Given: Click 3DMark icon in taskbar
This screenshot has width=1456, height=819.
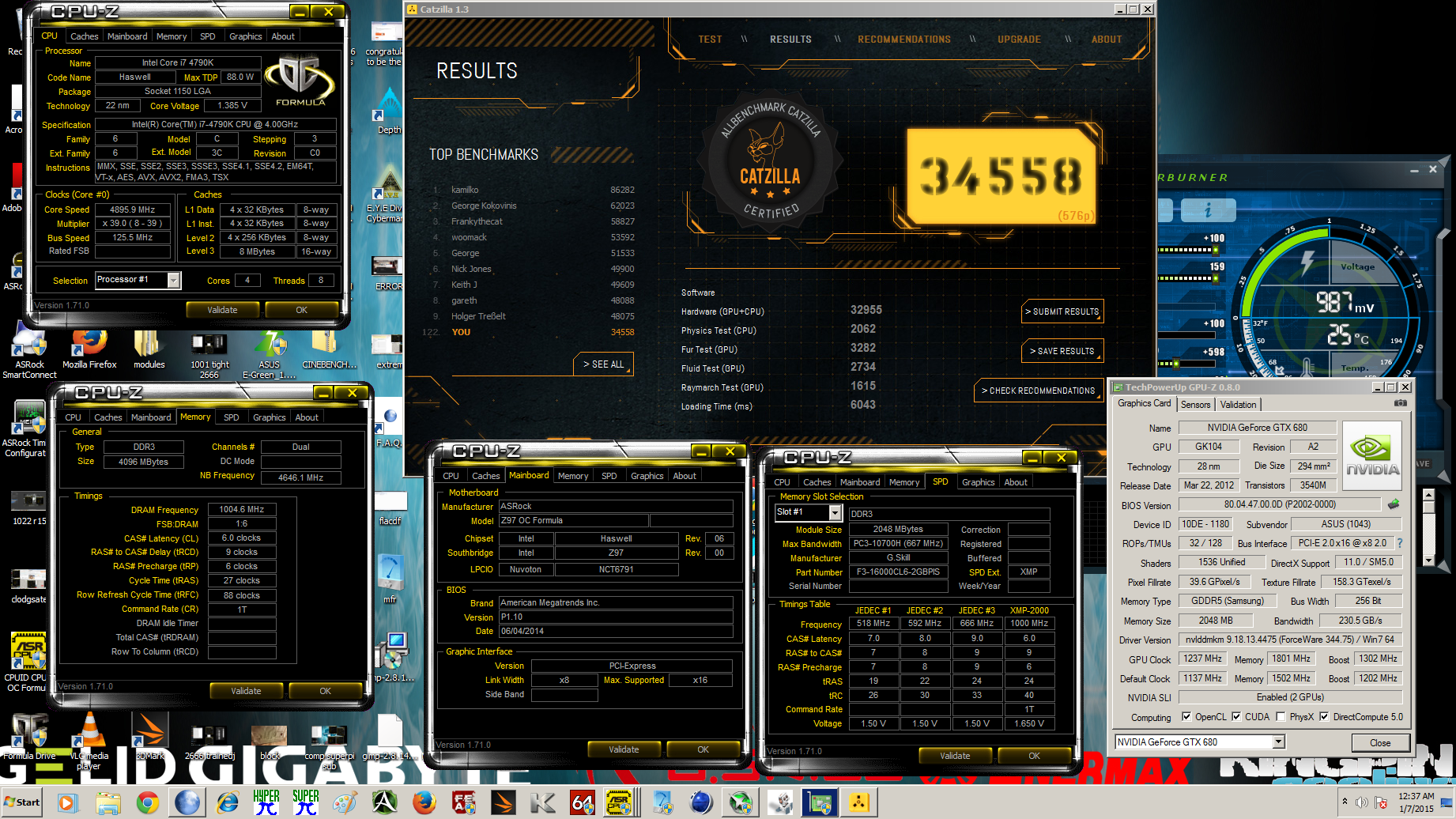Looking at the screenshot, I should coord(504,803).
